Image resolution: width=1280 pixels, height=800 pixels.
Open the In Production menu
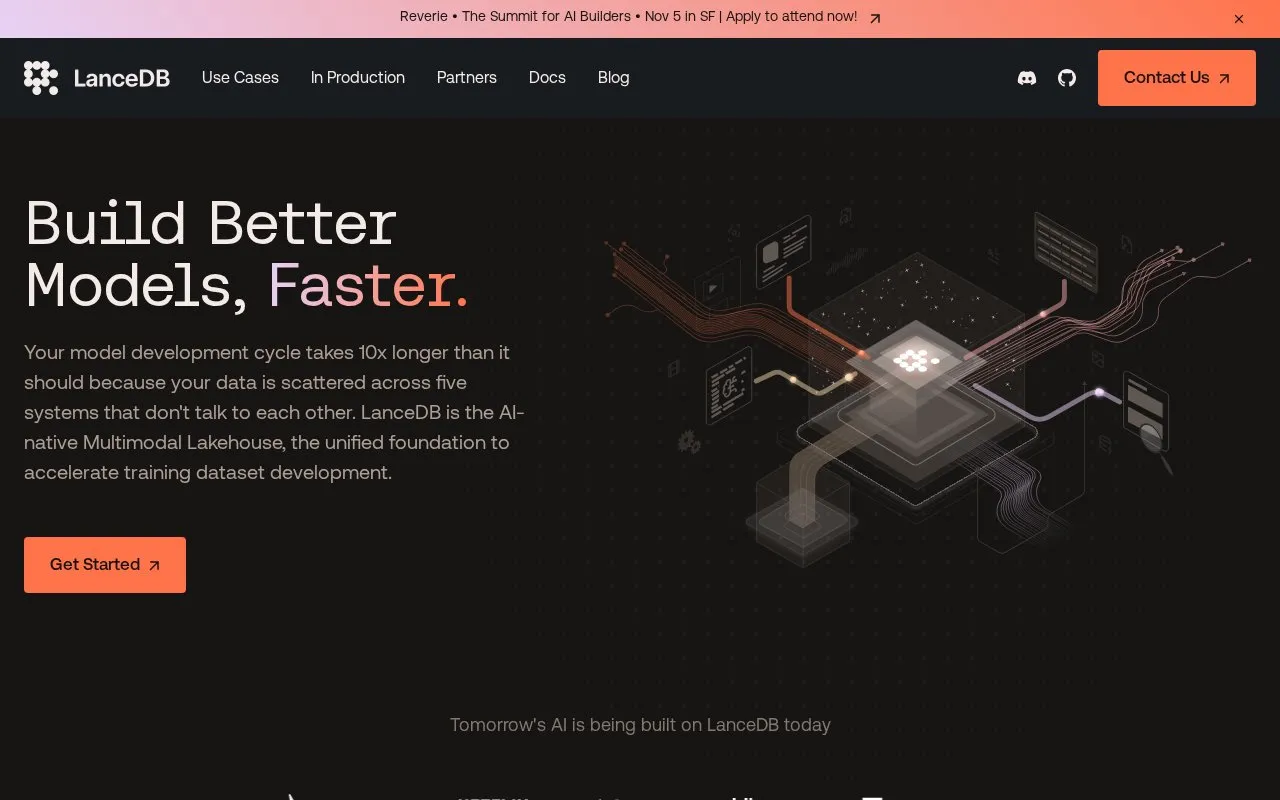(358, 77)
